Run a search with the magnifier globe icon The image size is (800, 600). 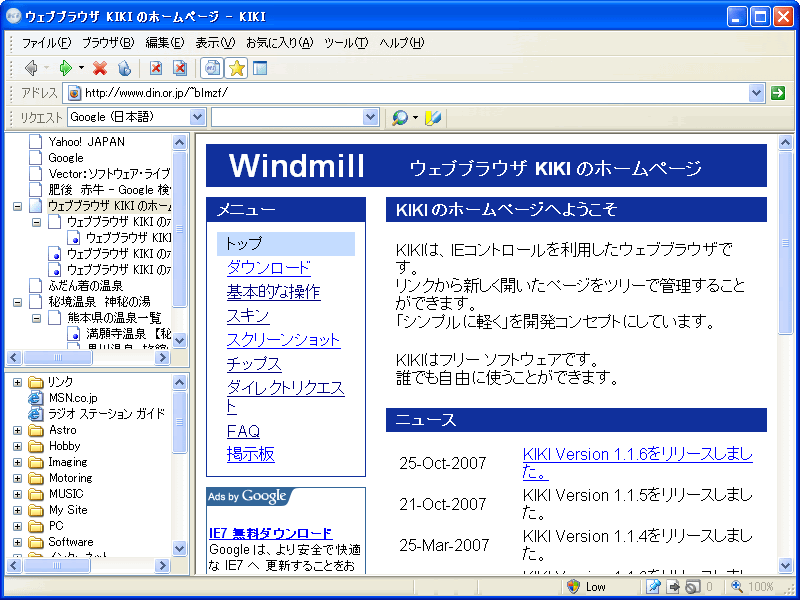(399, 118)
